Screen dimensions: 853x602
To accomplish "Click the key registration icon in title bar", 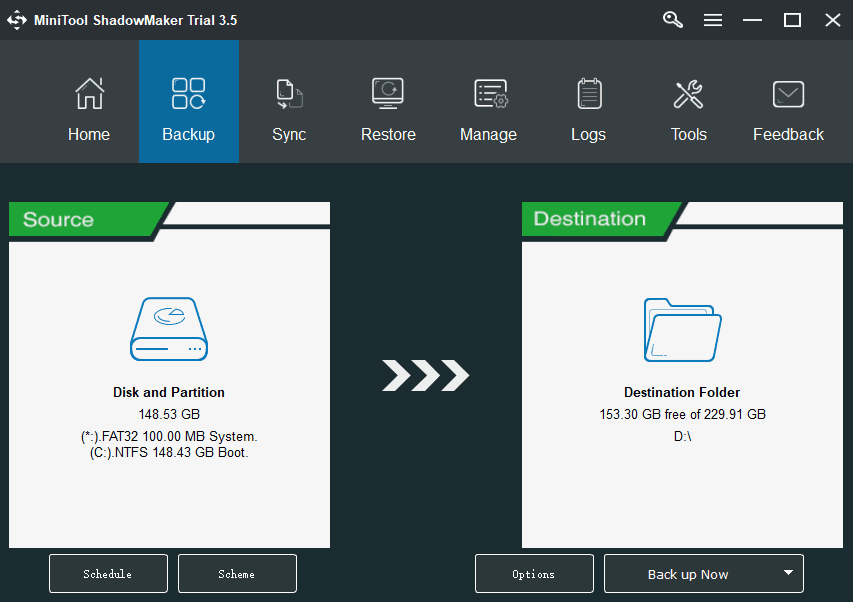I will [673, 20].
